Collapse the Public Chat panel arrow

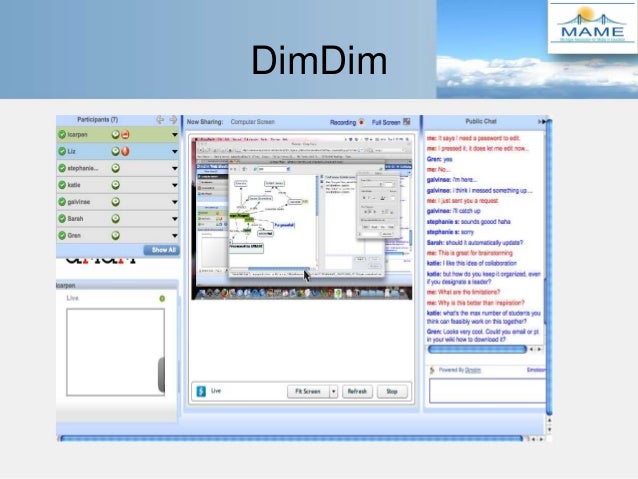pyautogui.click(x=542, y=121)
